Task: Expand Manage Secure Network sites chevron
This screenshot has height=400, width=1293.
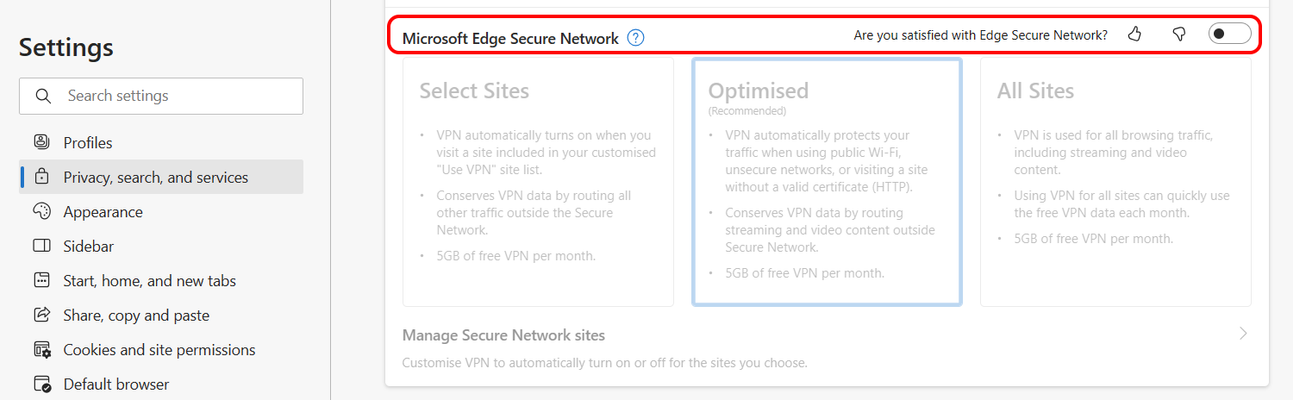Action: (1243, 334)
